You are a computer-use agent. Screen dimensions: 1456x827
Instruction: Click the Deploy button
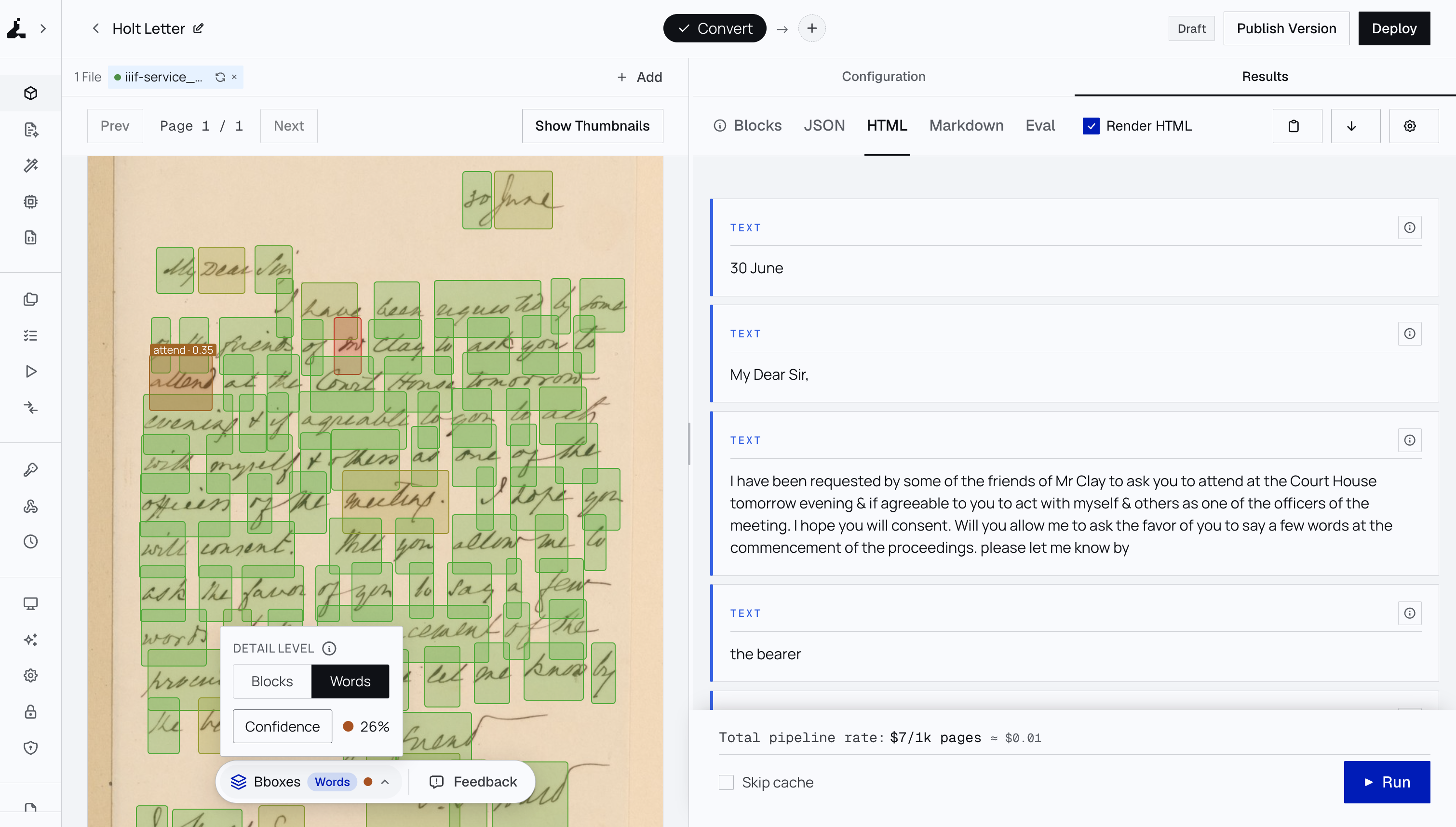[1394, 28]
